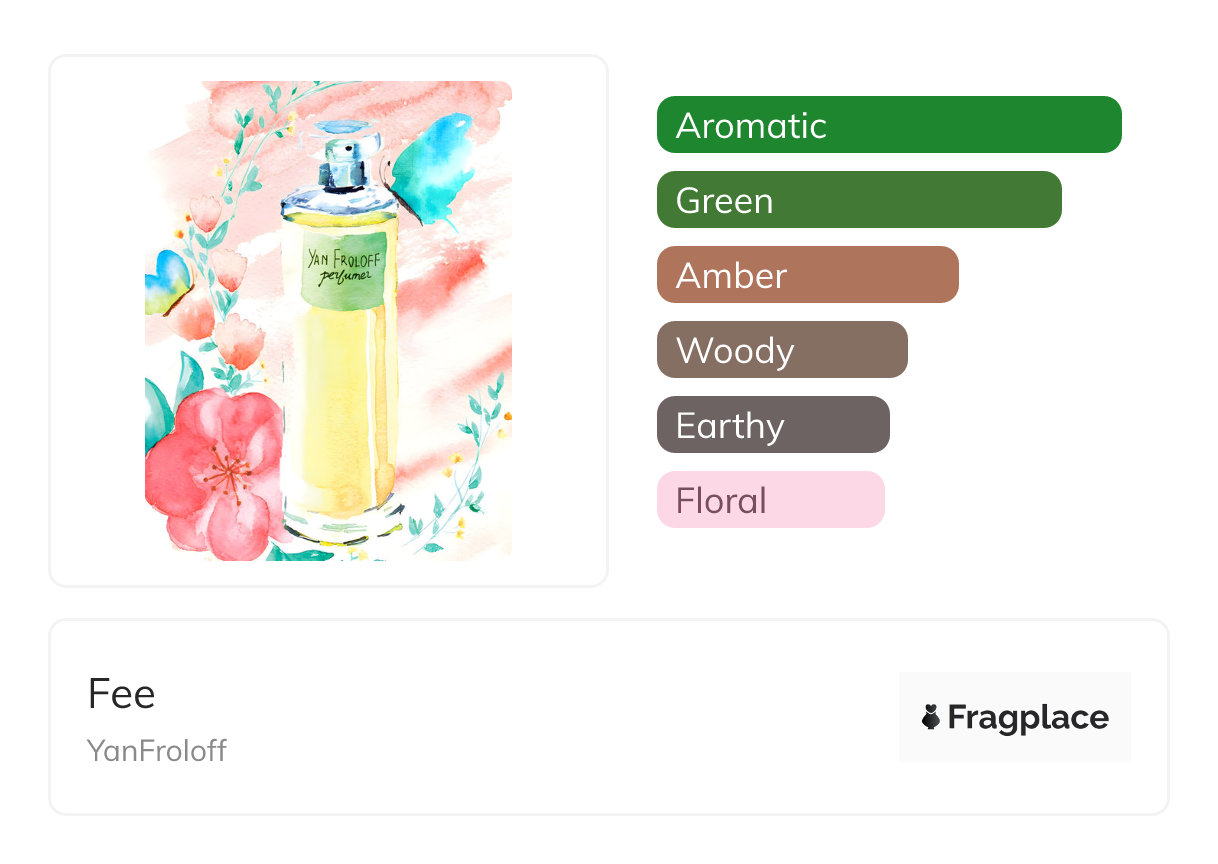
Task: Click the Fragplace wordmark text
Action: coord(1028,717)
